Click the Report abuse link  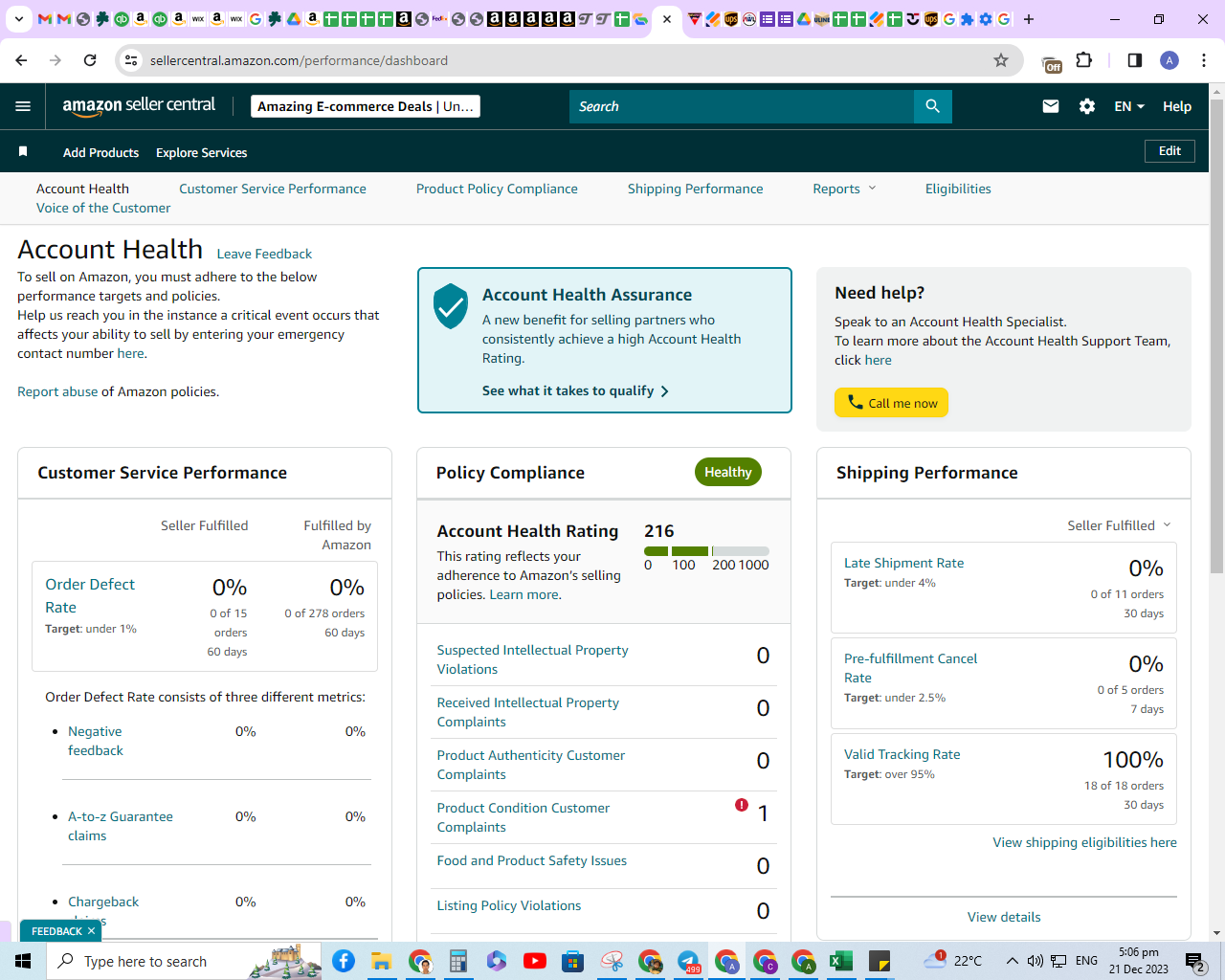coord(57,391)
